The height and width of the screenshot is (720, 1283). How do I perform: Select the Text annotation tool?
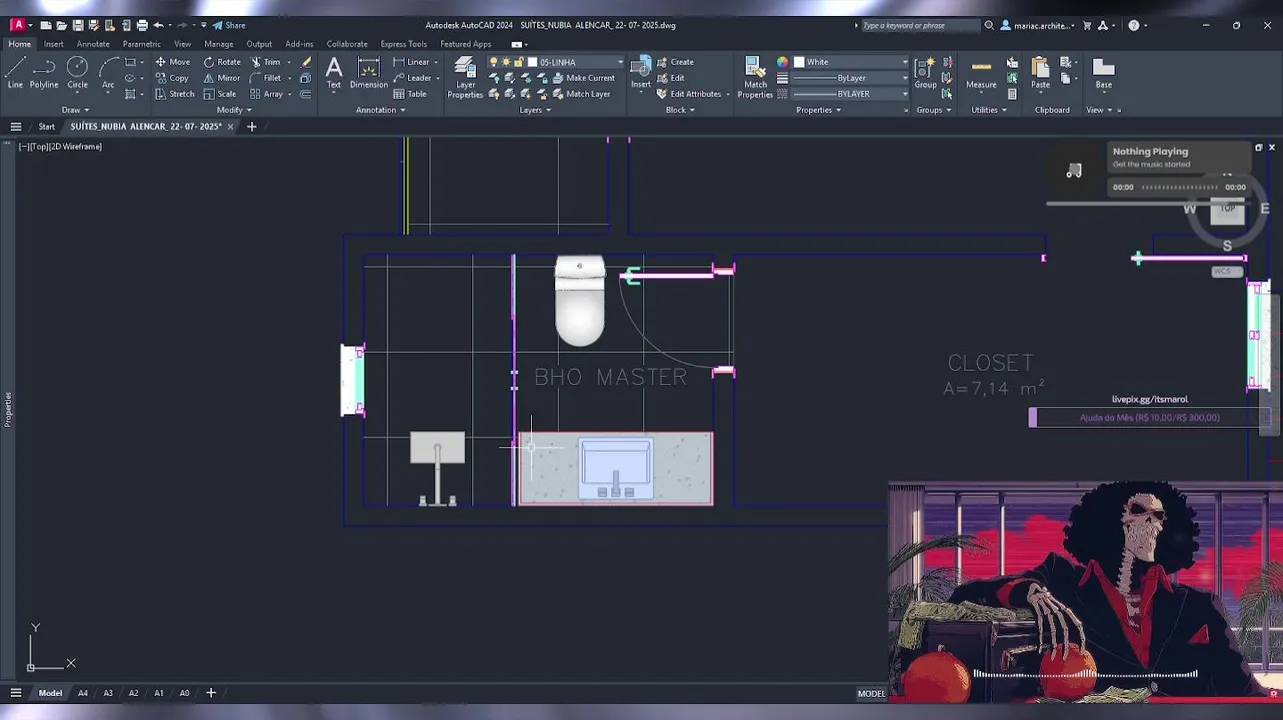334,73
